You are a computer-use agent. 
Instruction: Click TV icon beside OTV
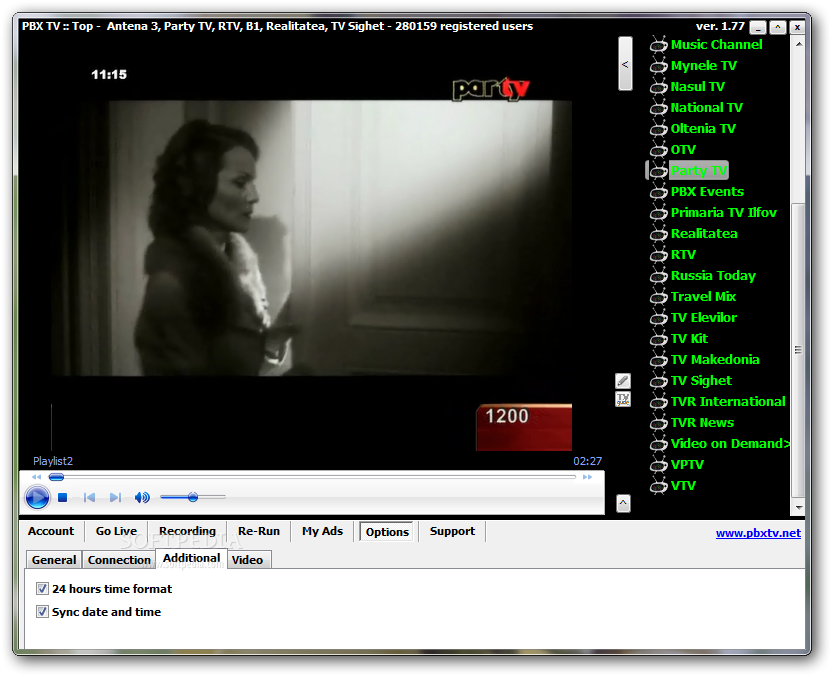point(658,150)
